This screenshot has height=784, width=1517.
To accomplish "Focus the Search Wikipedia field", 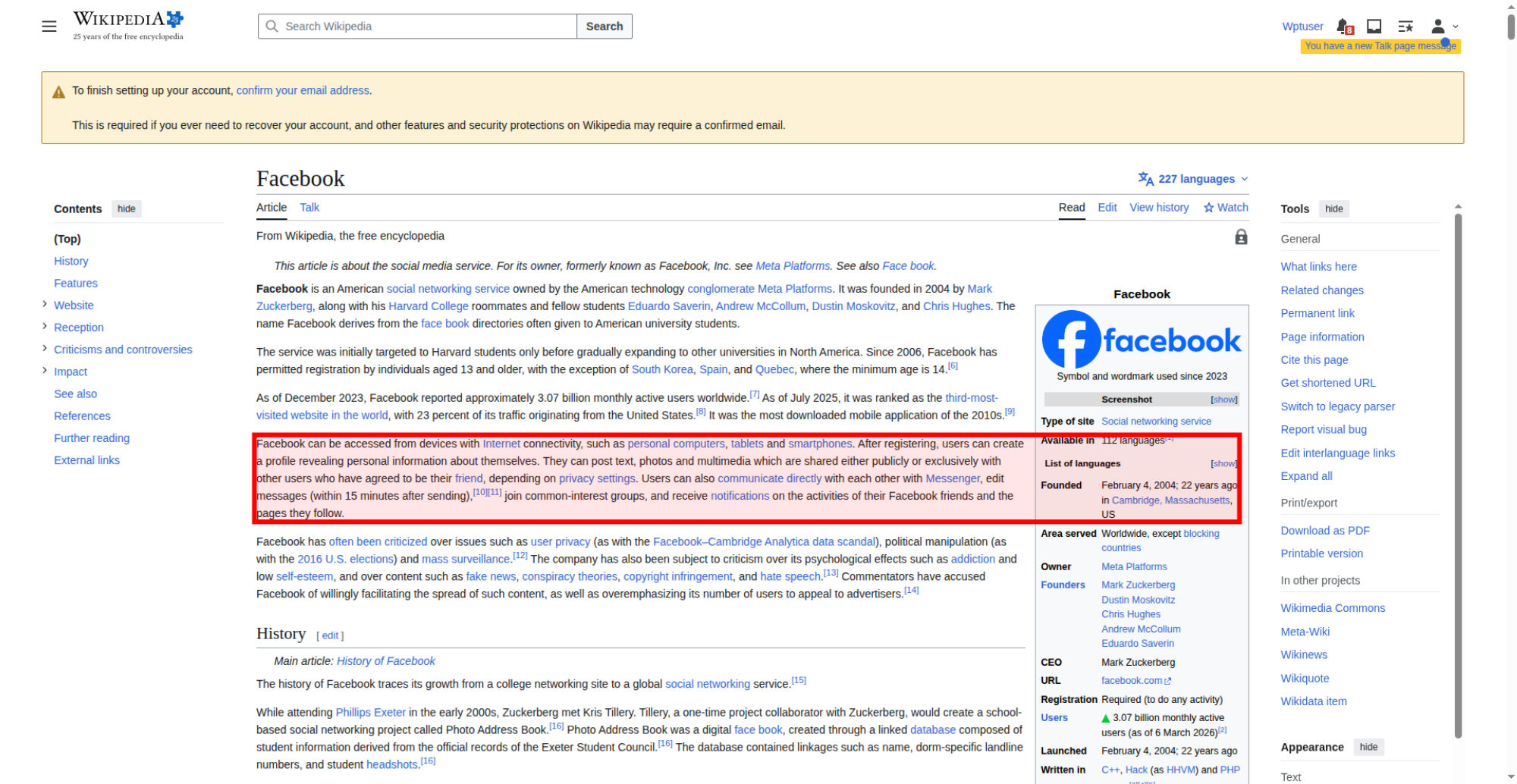I will [417, 27].
